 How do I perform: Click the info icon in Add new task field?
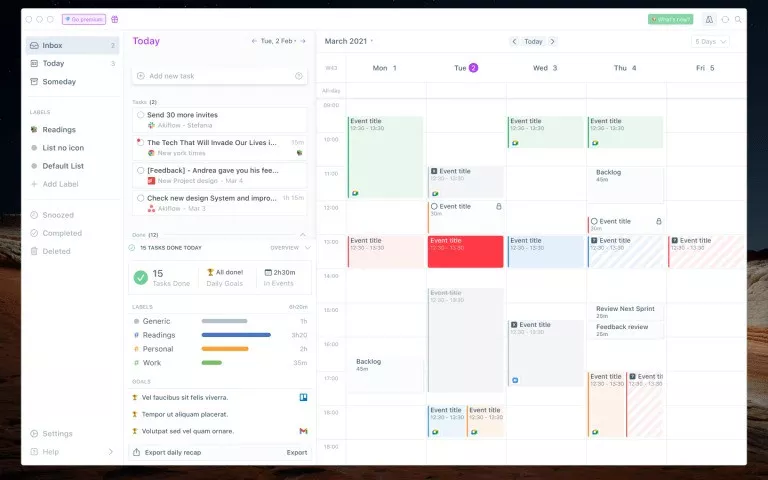[x=299, y=76]
